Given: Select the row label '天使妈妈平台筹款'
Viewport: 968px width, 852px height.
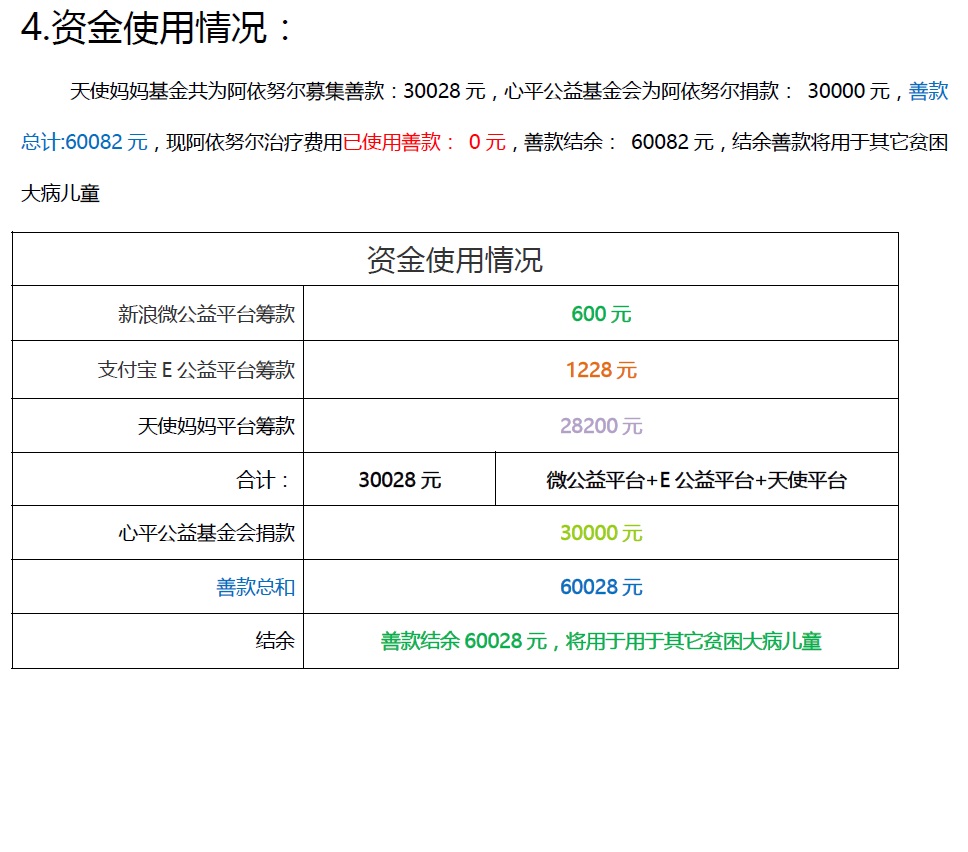Looking at the screenshot, I should click(216, 426).
